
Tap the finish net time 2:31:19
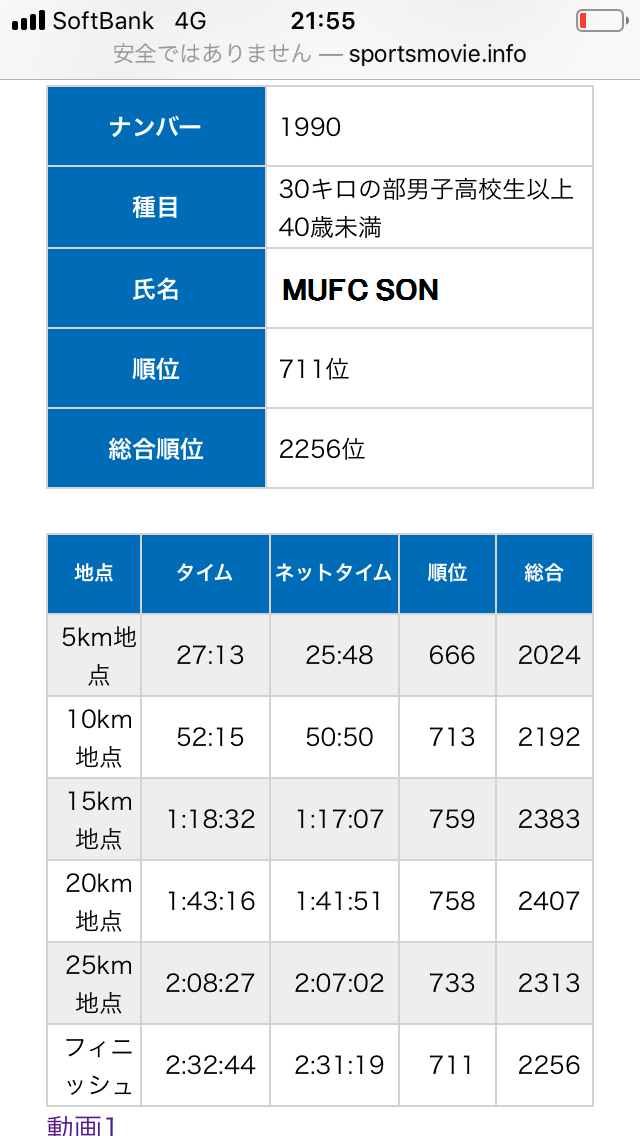(x=339, y=1065)
